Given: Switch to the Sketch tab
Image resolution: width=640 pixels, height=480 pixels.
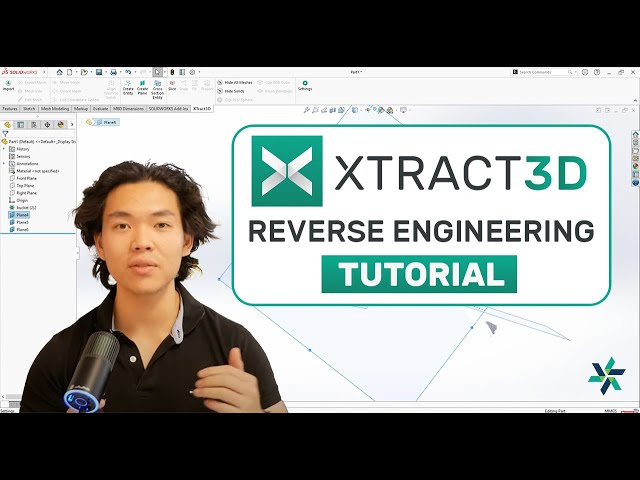Looking at the screenshot, I should click(x=29, y=109).
